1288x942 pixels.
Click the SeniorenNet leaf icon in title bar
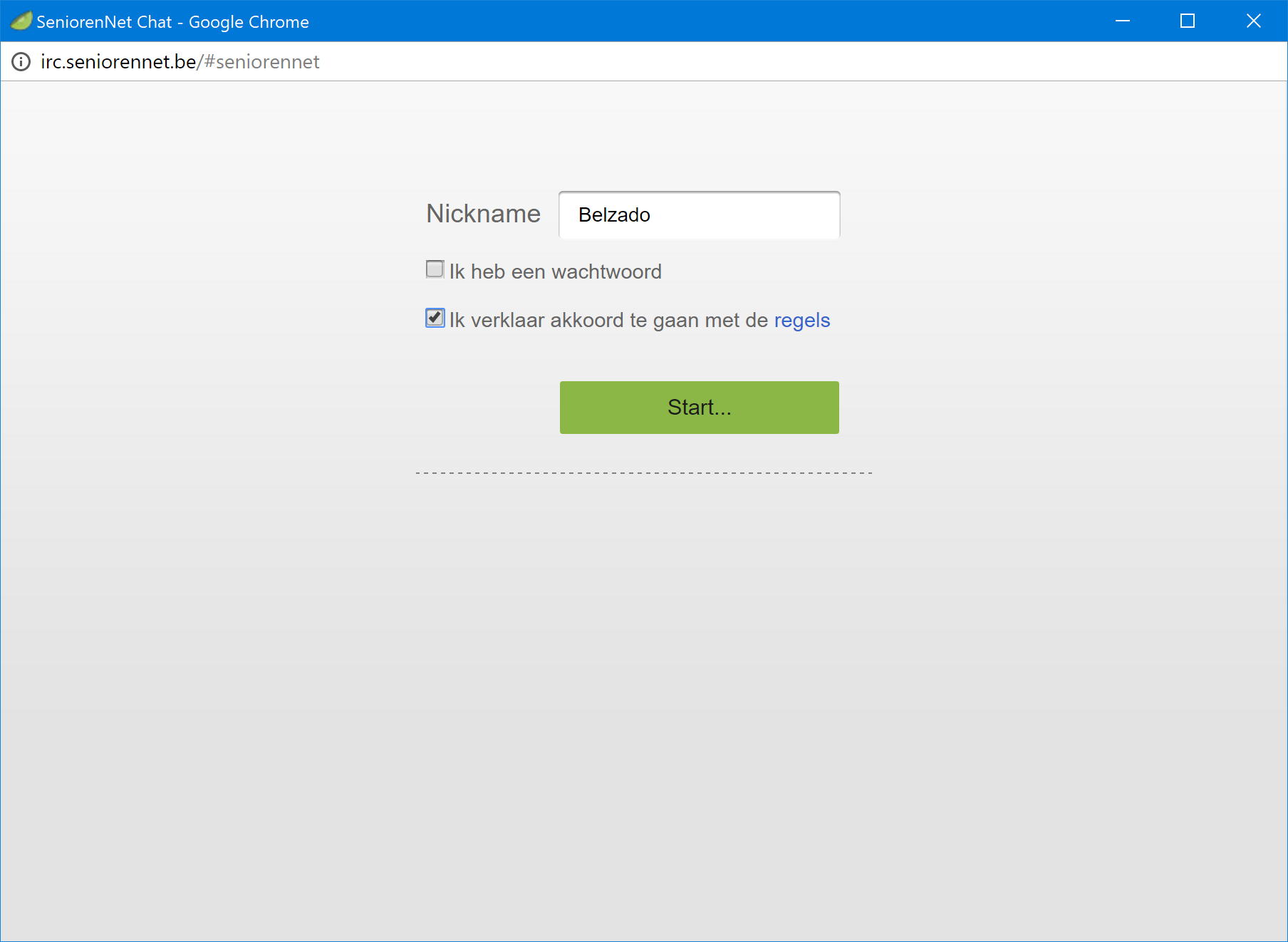tap(21, 21)
